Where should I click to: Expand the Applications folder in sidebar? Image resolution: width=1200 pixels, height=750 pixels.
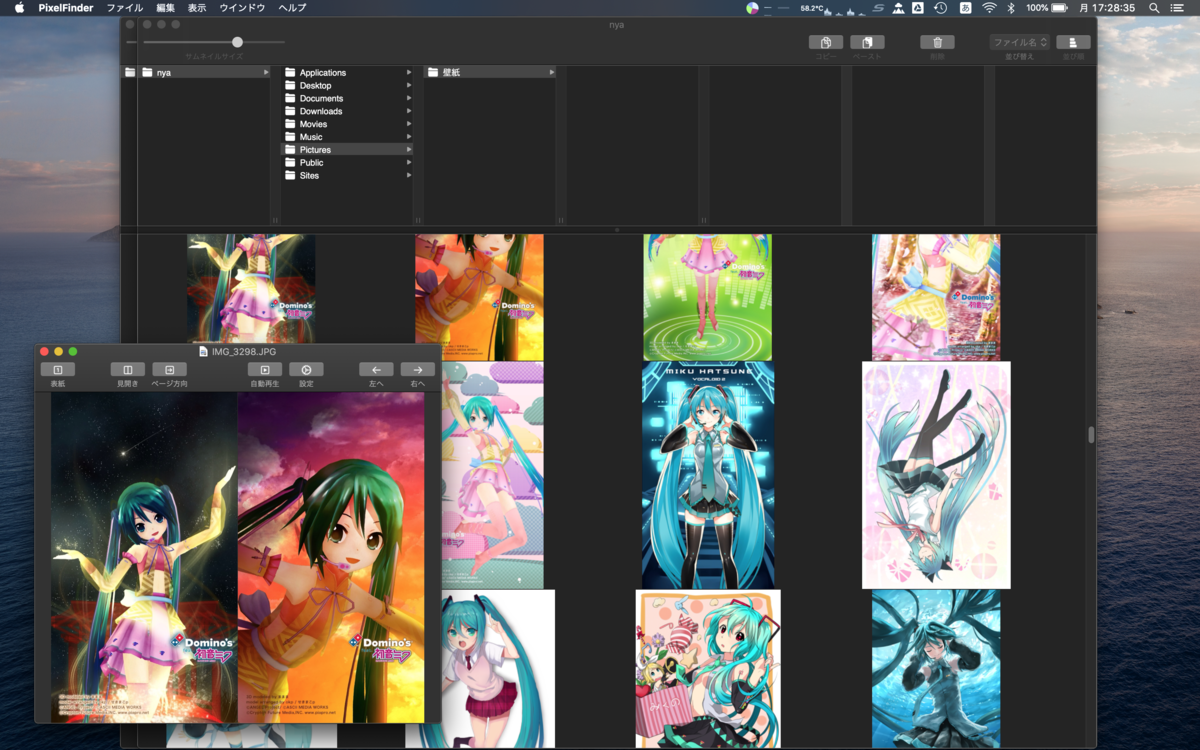coord(410,72)
